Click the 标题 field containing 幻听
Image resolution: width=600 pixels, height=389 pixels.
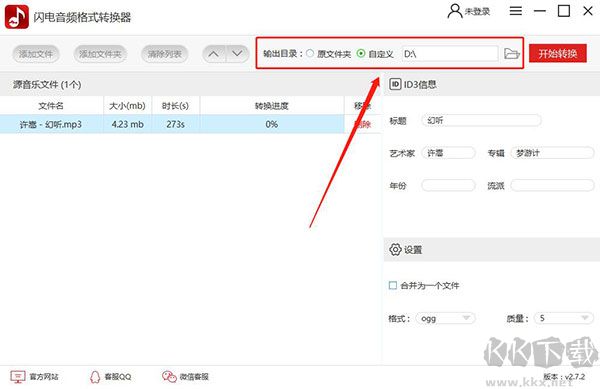point(481,120)
